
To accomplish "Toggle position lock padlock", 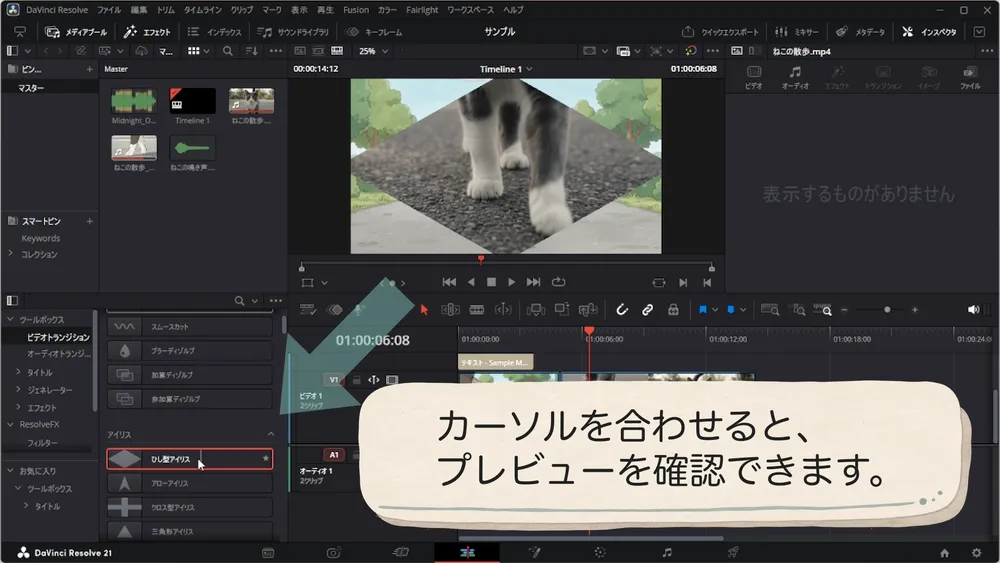I will click(673, 310).
